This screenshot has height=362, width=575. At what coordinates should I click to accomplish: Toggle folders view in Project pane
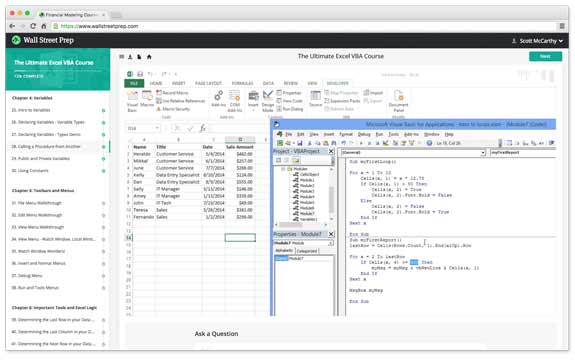[x=296, y=161]
